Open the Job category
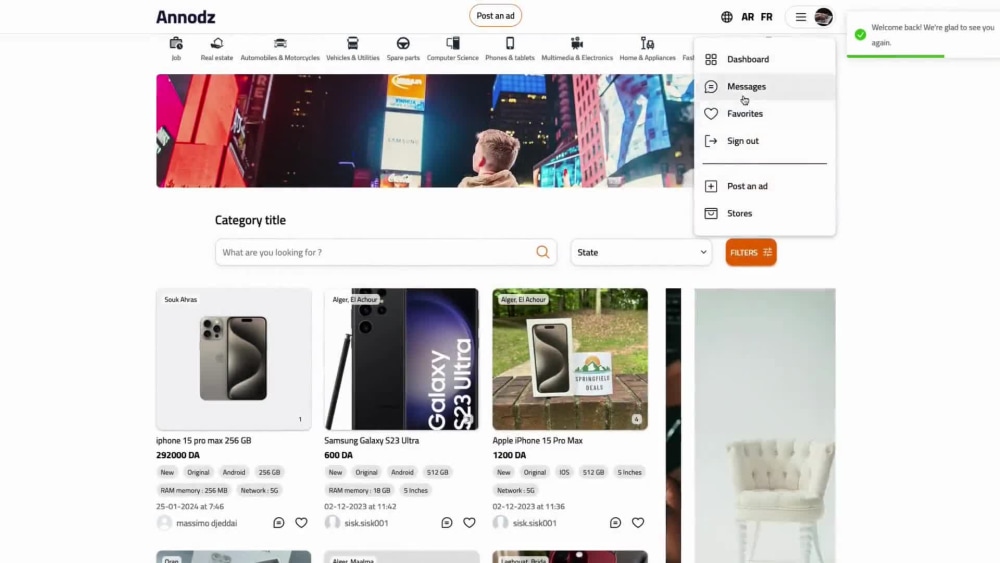The height and width of the screenshot is (563, 1000). point(176,49)
